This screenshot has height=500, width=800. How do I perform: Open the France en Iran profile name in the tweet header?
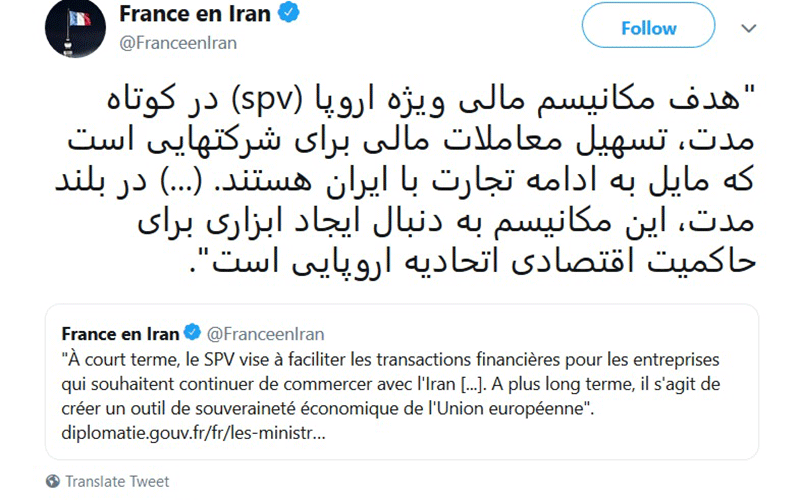(195, 14)
